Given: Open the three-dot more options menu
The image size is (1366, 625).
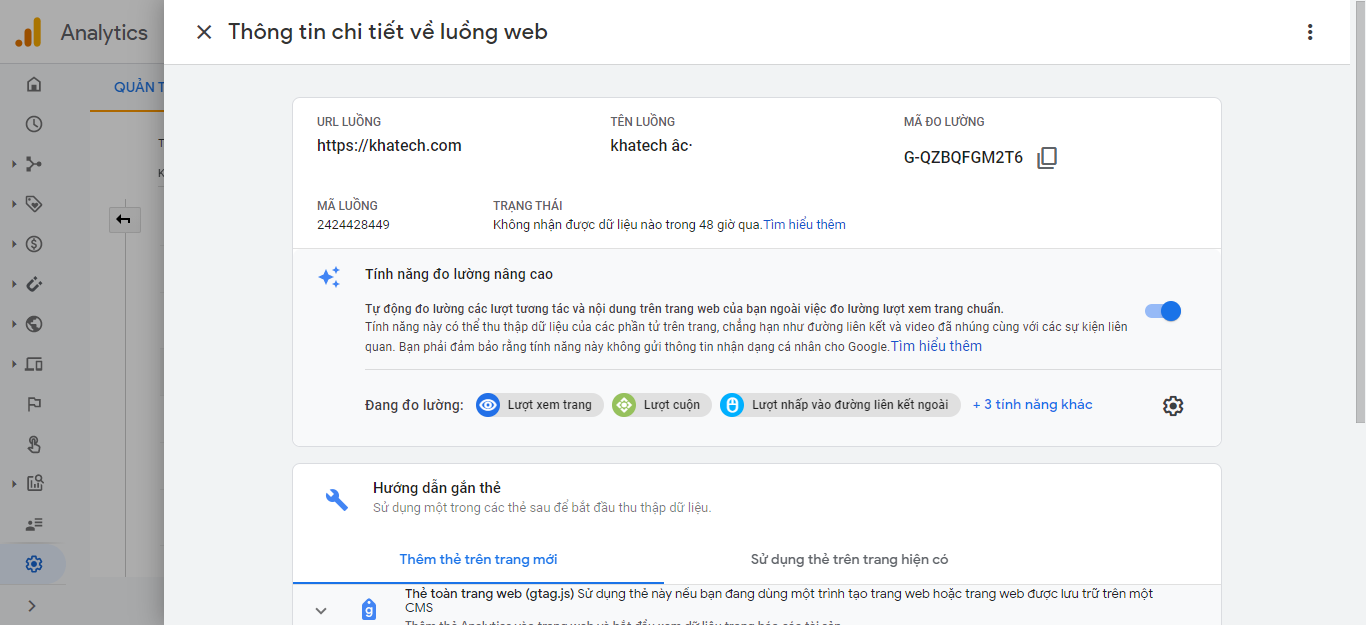Looking at the screenshot, I should 1310,32.
